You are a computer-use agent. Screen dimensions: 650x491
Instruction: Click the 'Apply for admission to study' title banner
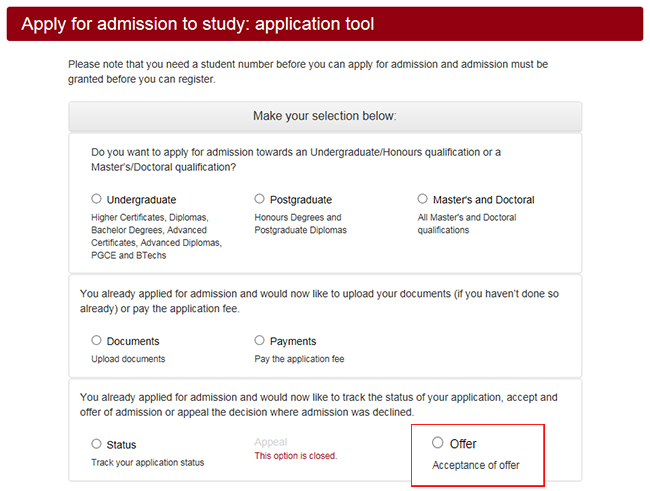(x=198, y=24)
